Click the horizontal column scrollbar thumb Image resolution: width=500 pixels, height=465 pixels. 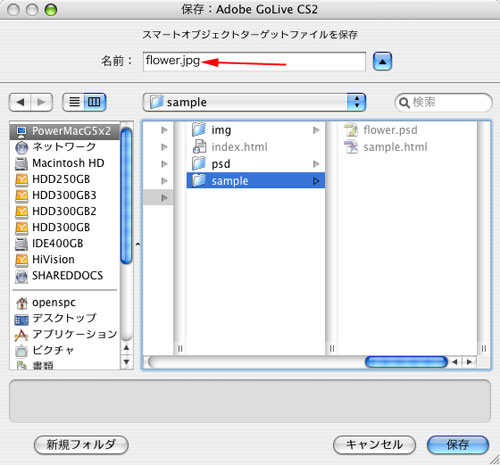coord(406,362)
